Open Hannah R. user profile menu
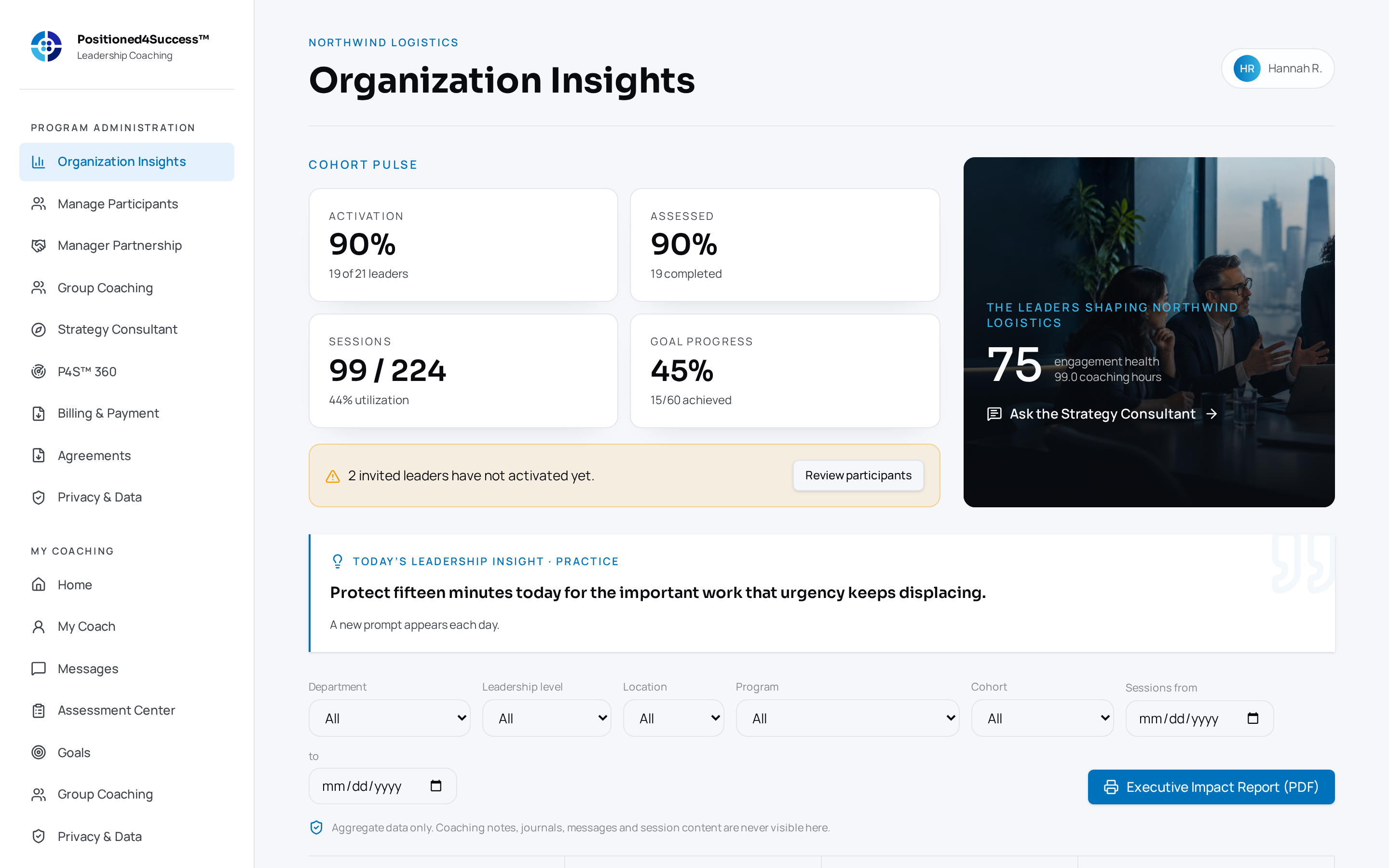The width and height of the screenshot is (1389, 868). click(x=1278, y=68)
